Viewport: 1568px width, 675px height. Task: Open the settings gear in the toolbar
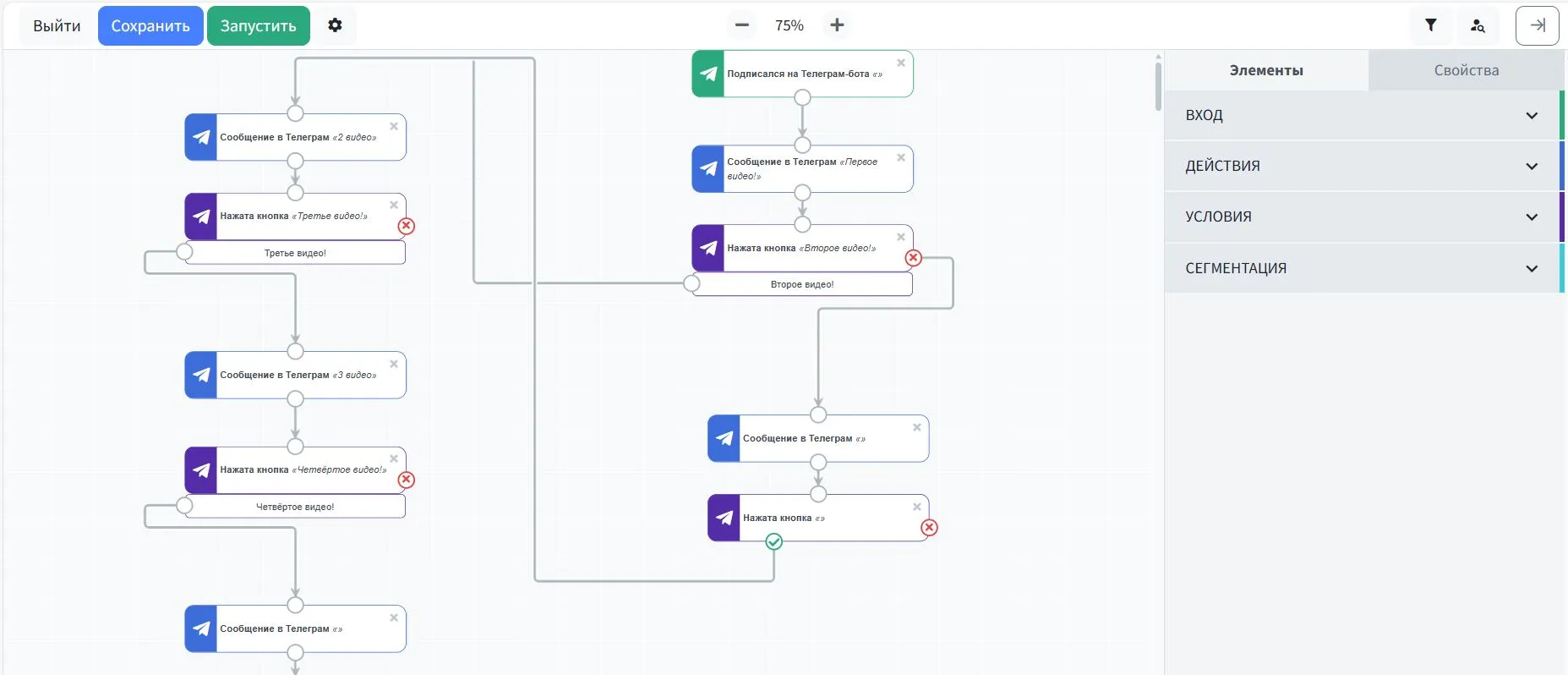(x=335, y=25)
